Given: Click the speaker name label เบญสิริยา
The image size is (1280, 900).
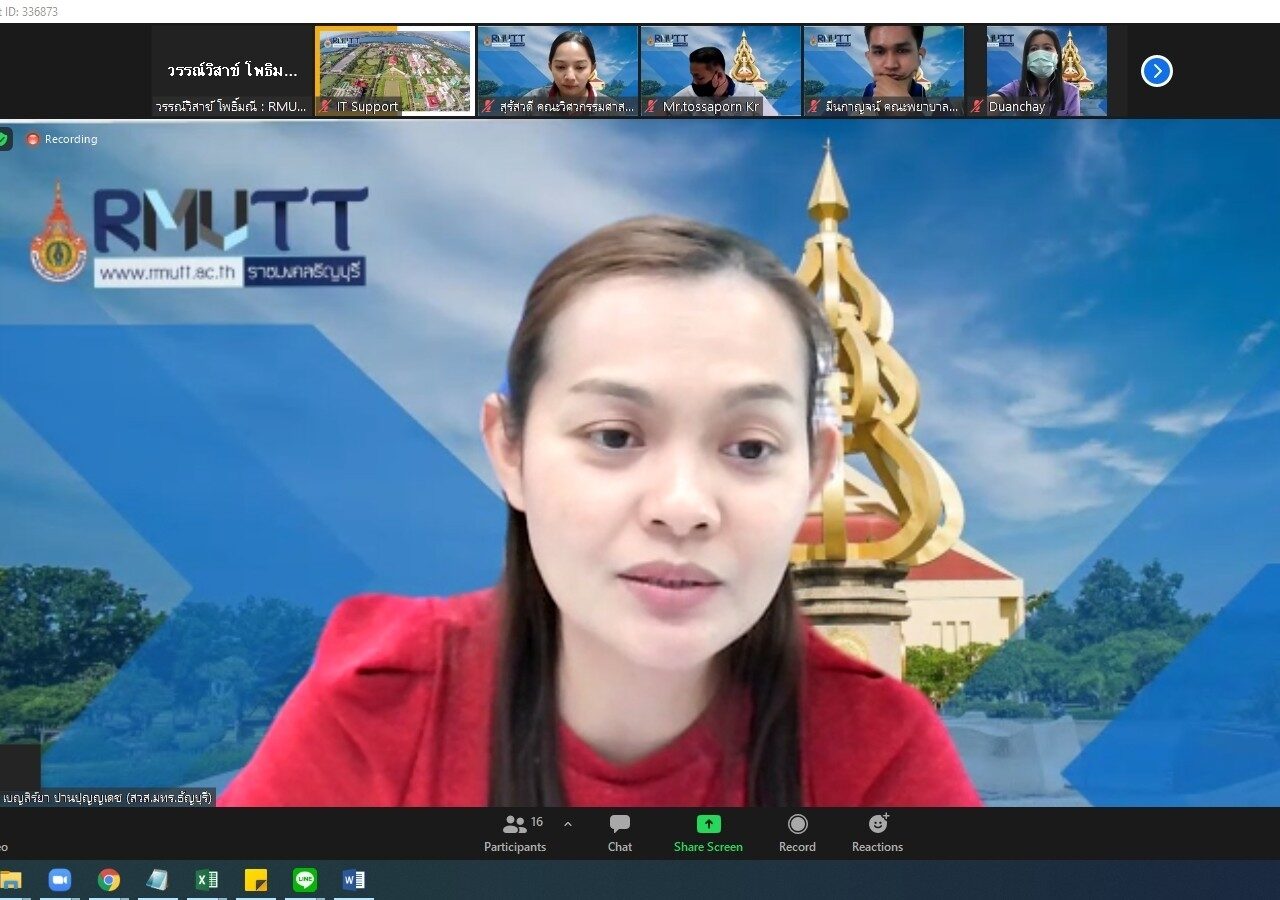Looking at the screenshot, I should point(108,798).
